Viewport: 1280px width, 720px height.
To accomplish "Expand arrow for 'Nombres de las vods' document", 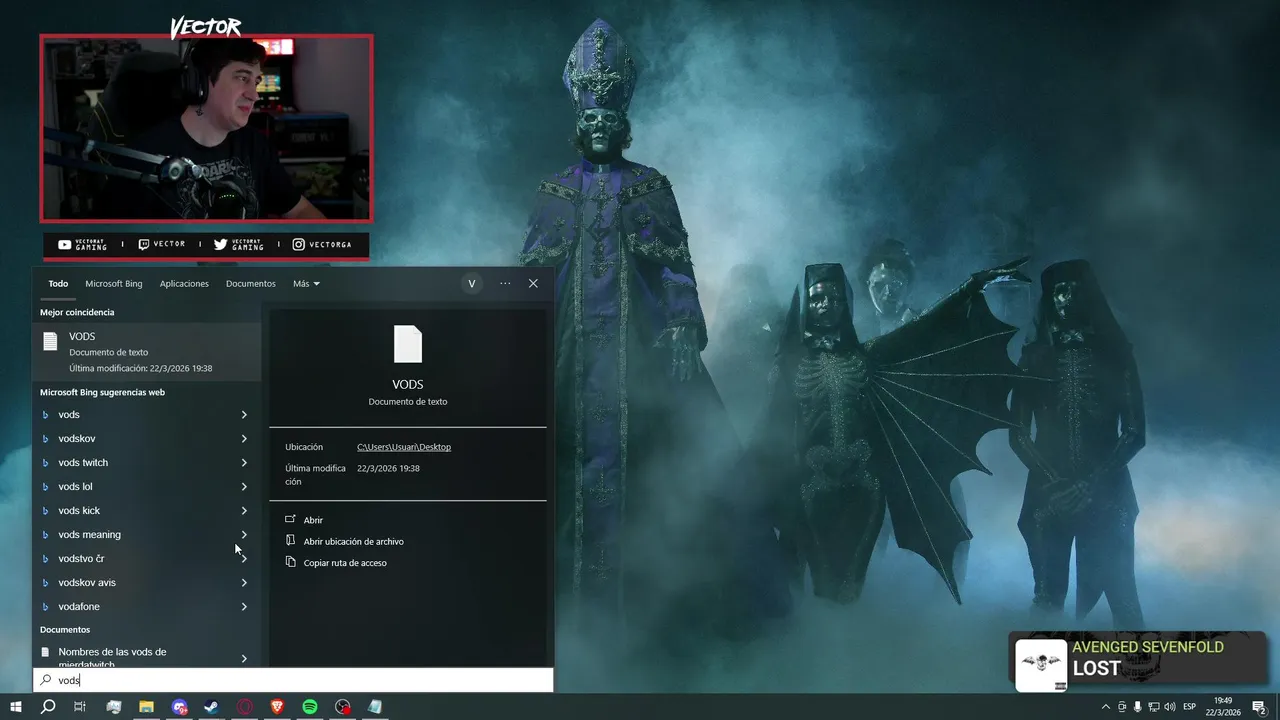I will tap(244, 659).
